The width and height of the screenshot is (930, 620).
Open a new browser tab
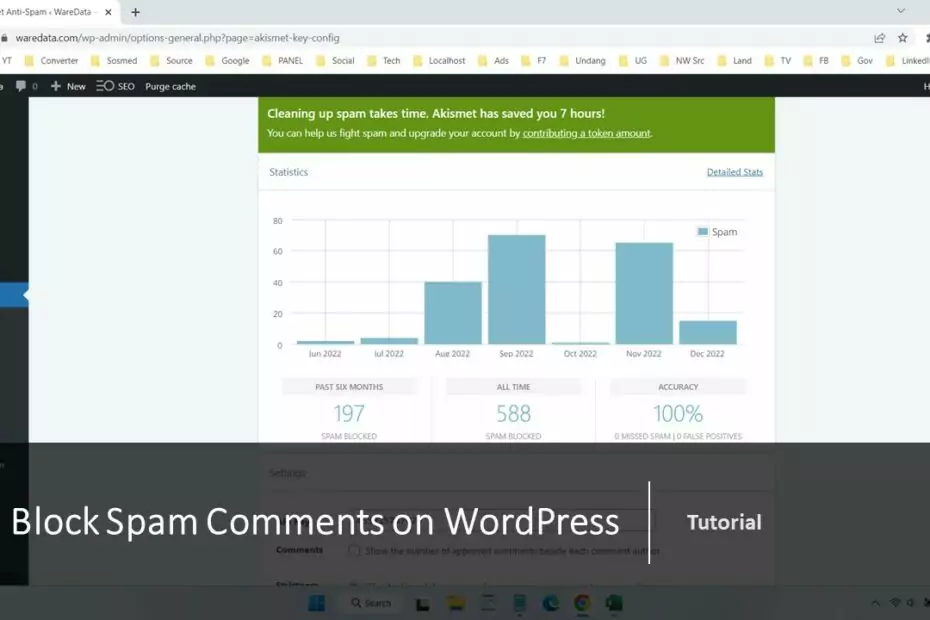pyautogui.click(x=136, y=12)
